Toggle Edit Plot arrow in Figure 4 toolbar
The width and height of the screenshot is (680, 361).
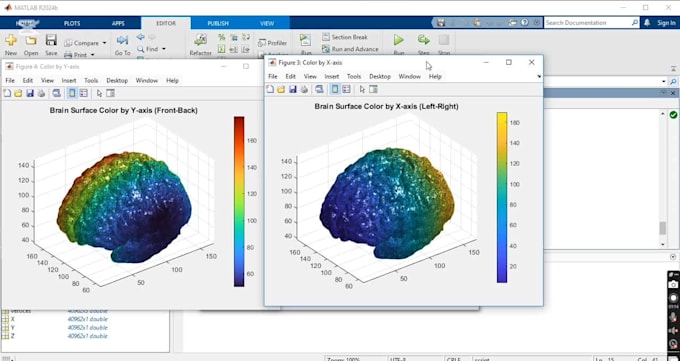pos(99,93)
